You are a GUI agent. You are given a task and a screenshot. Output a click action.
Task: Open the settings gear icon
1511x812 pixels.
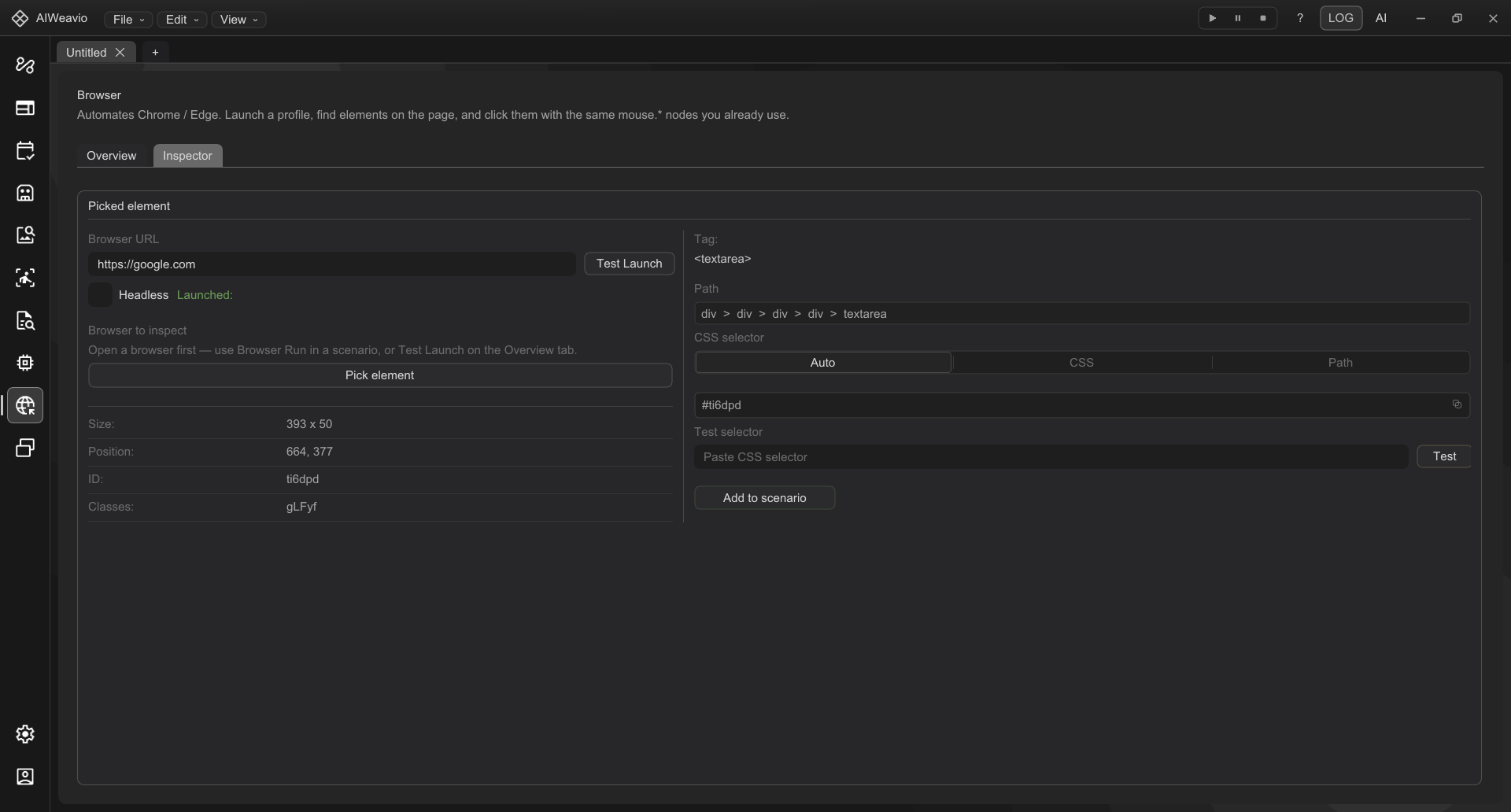[25, 734]
